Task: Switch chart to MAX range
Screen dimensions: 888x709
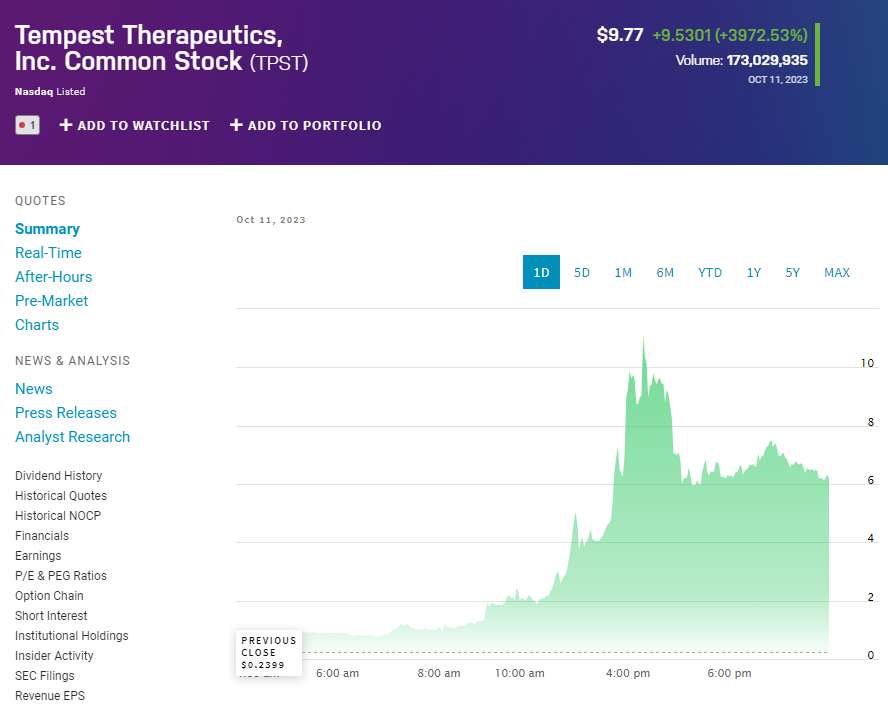Action: pos(837,272)
